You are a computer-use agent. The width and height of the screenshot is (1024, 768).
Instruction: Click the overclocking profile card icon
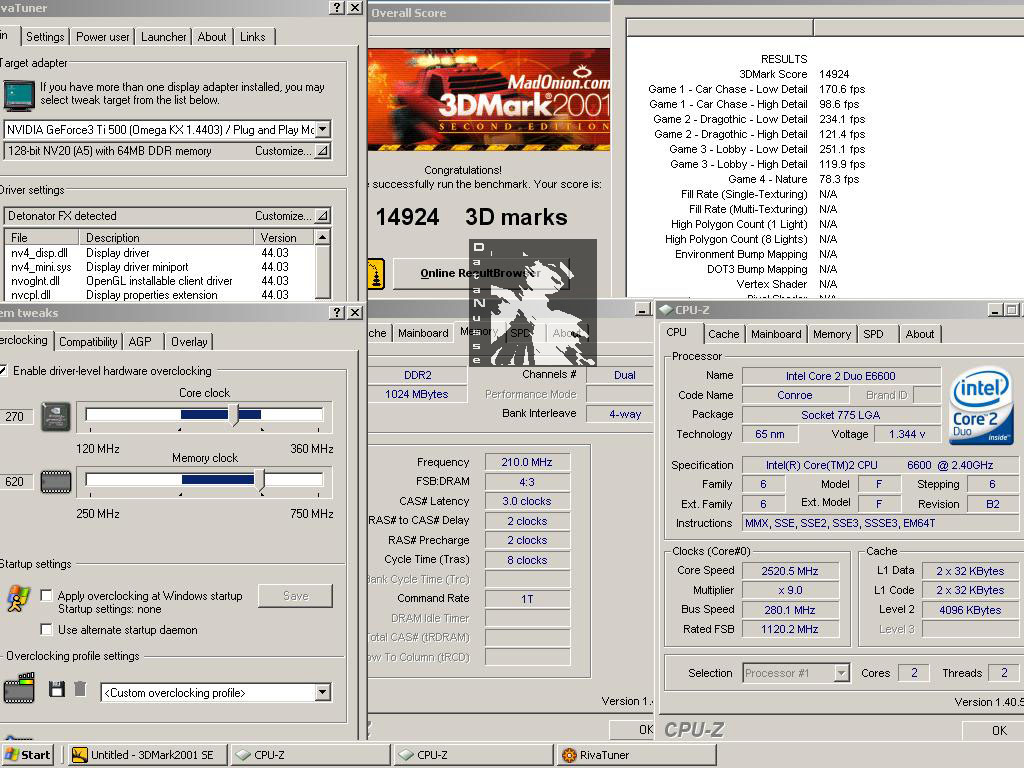[x=19, y=688]
